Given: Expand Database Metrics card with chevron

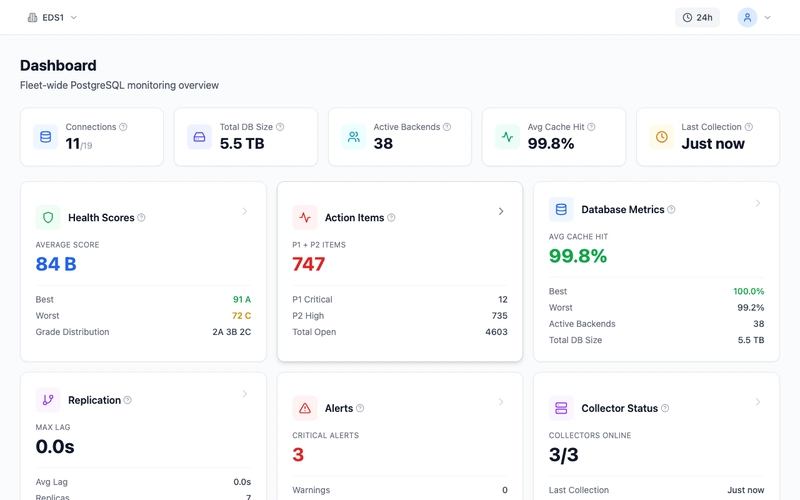Looking at the screenshot, I should coord(758,203).
